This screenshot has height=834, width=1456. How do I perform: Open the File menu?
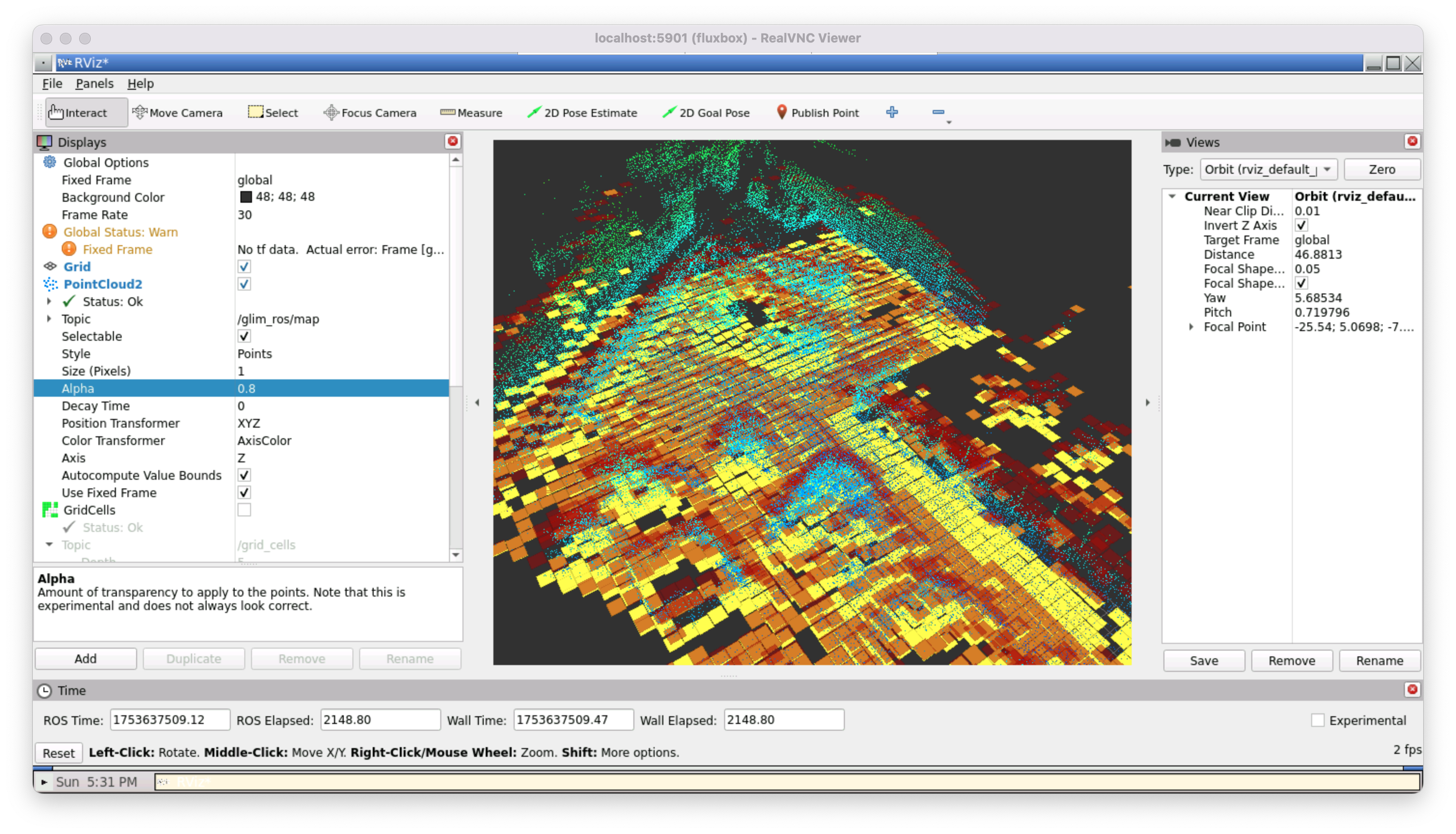pyautogui.click(x=52, y=83)
